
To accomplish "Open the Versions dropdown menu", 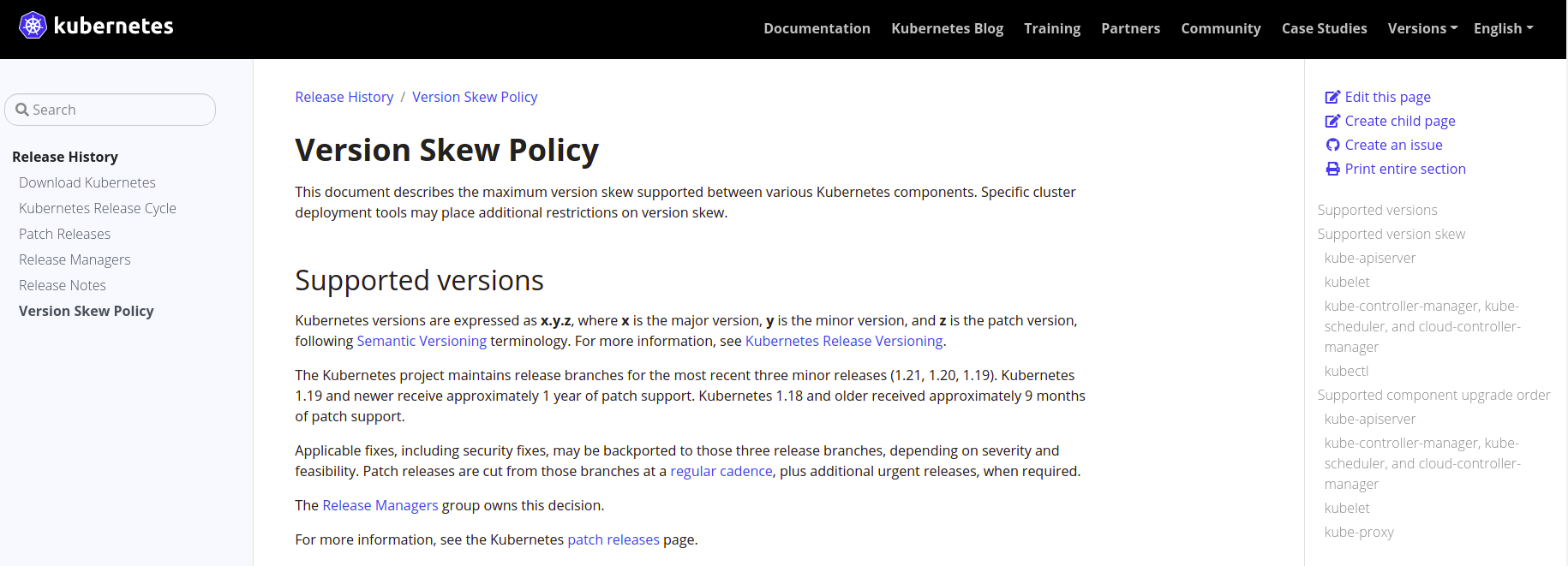I will (1422, 28).
